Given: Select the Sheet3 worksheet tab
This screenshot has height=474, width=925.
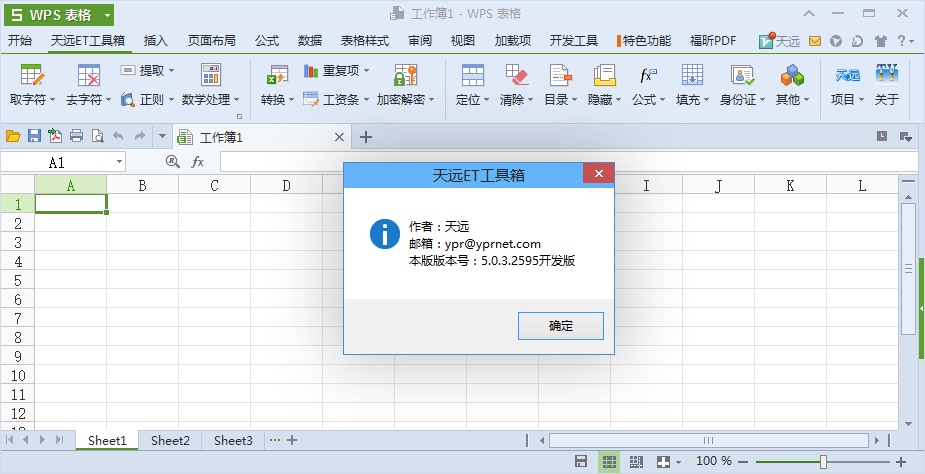Looking at the screenshot, I should [233, 440].
